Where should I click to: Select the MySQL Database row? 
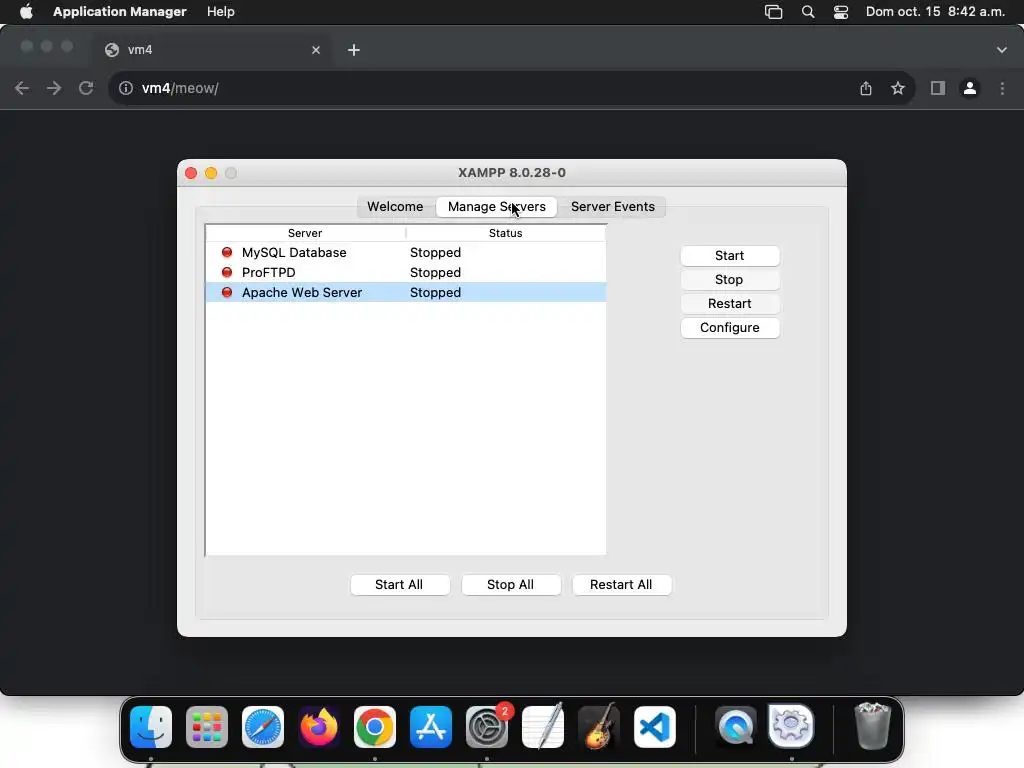click(x=406, y=253)
